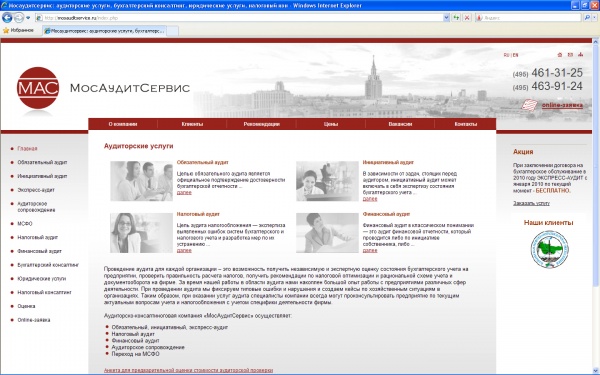Image resolution: width=600 pixels, height=375 pixels.
Task: Open the Клиенты menu item
Action: tap(192, 124)
